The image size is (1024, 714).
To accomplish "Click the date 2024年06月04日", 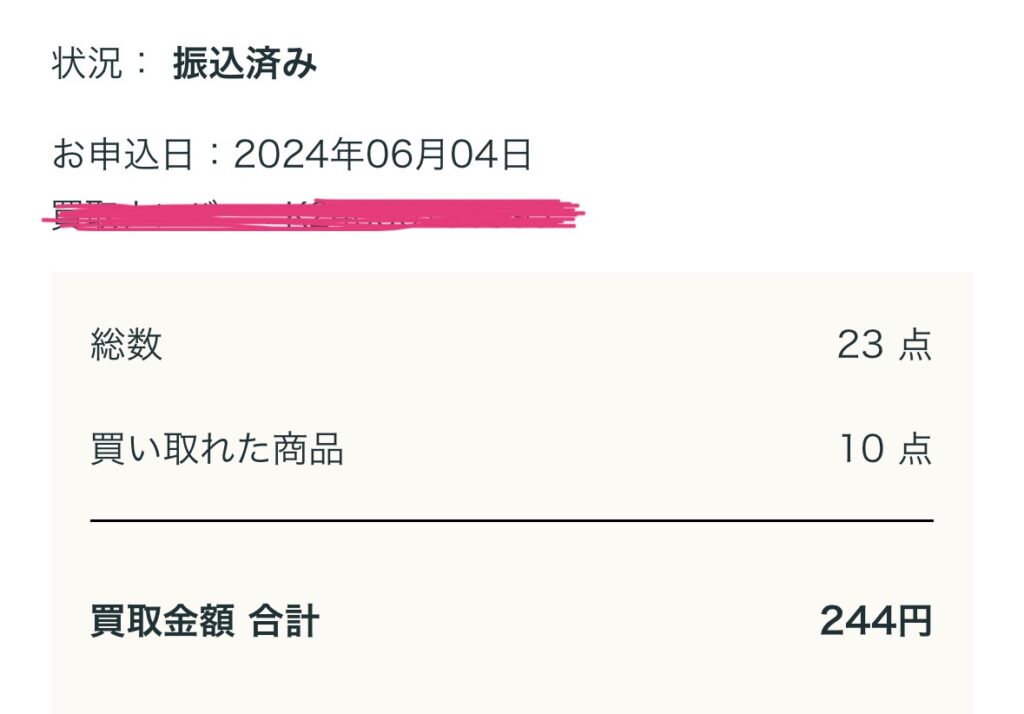I will point(383,155).
